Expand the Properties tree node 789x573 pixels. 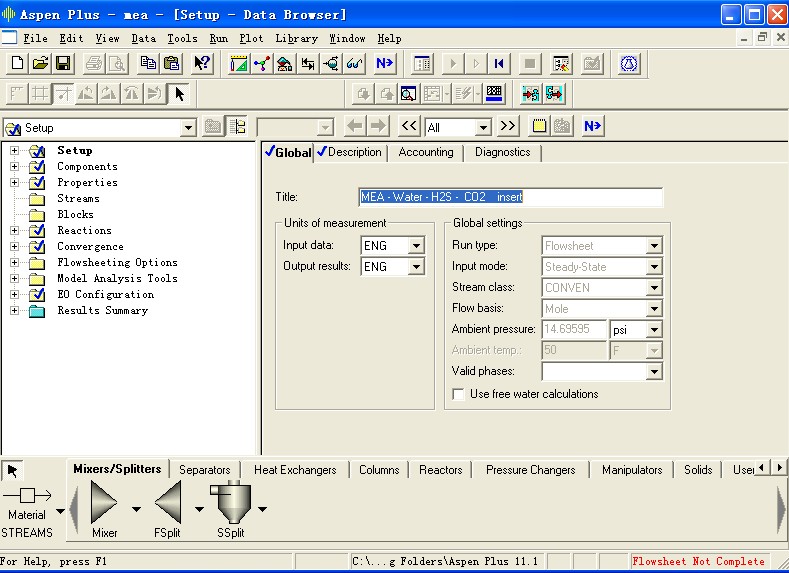tap(15, 183)
